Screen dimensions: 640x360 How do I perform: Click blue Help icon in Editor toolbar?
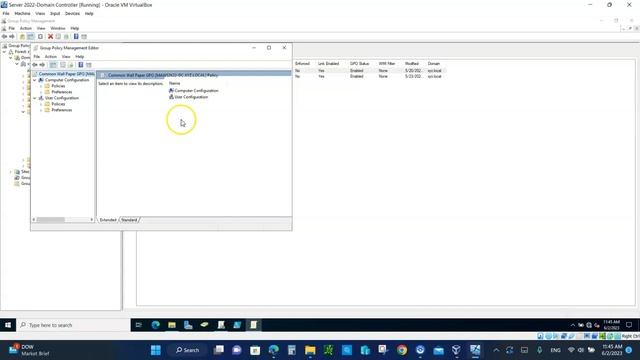80,64
